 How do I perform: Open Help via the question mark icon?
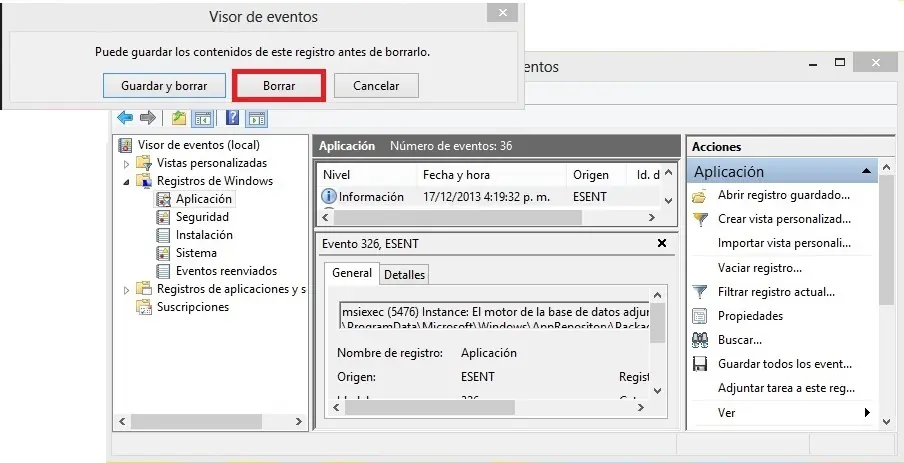tap(232, 118)
